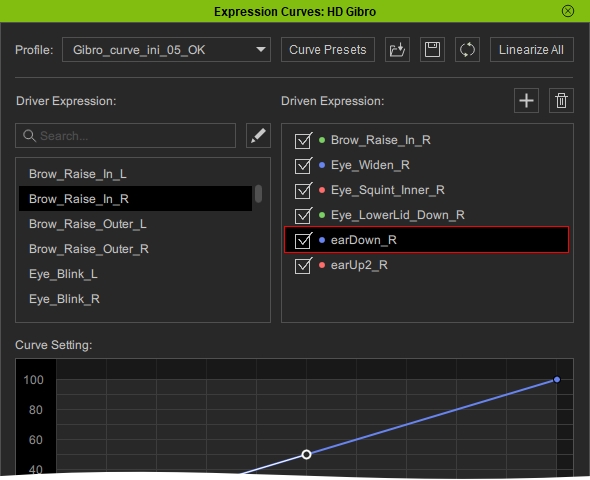Click the driver expression list scrollbar handle
Viewport: 590px width, 480px height.
pyautogui.click(x=258, y=194)
